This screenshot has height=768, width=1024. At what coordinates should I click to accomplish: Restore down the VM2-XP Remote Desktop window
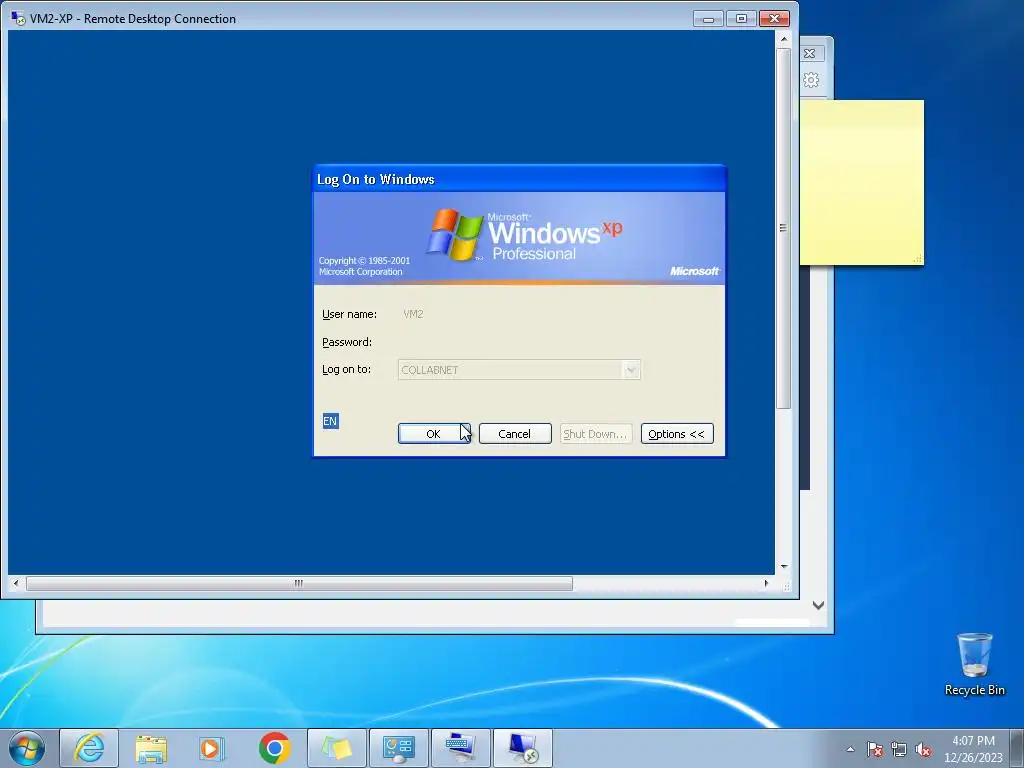click(741, 18)
